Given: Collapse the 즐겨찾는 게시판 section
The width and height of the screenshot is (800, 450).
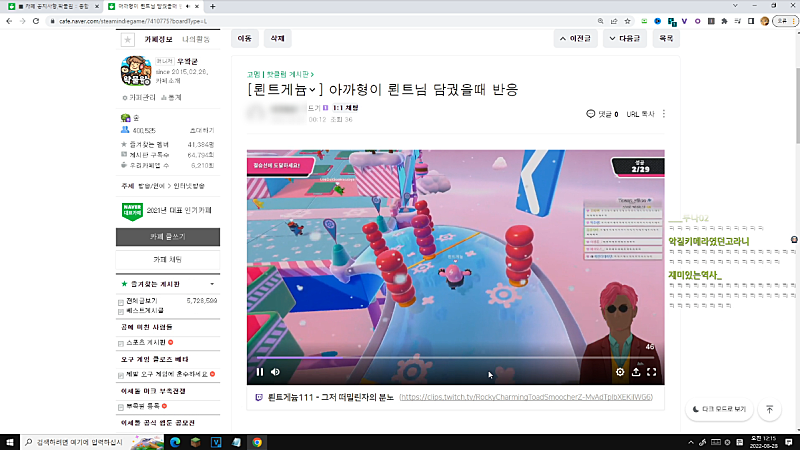Looking at the screenshot, I should pos(210,285).
